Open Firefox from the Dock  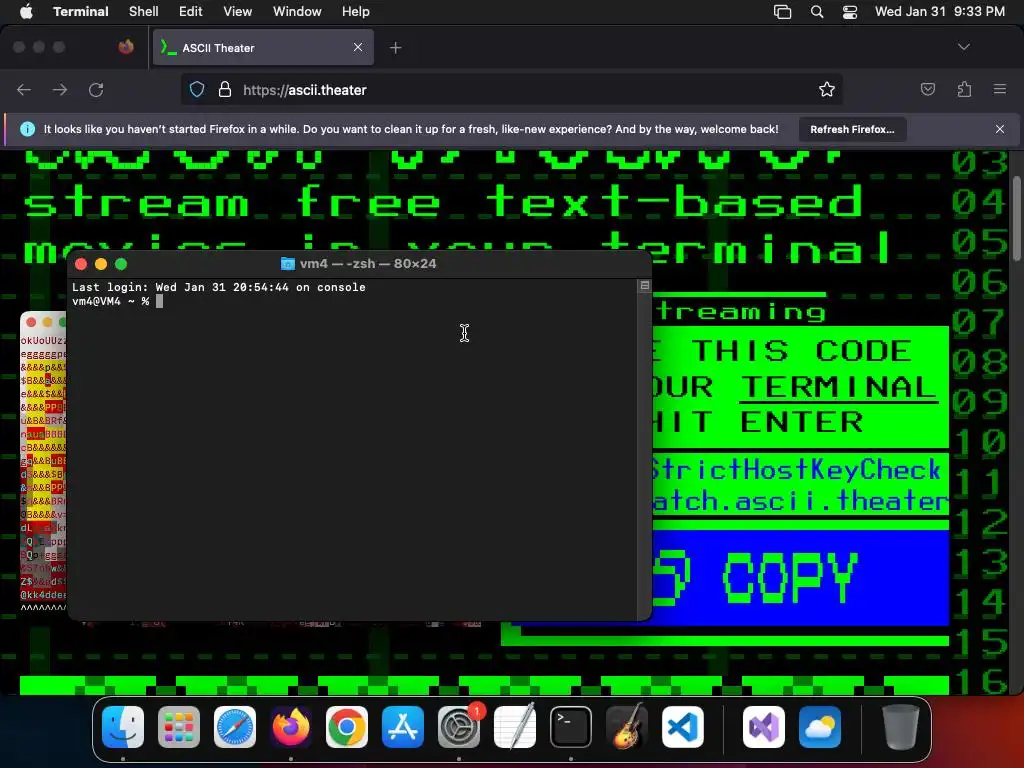point(291,727)
